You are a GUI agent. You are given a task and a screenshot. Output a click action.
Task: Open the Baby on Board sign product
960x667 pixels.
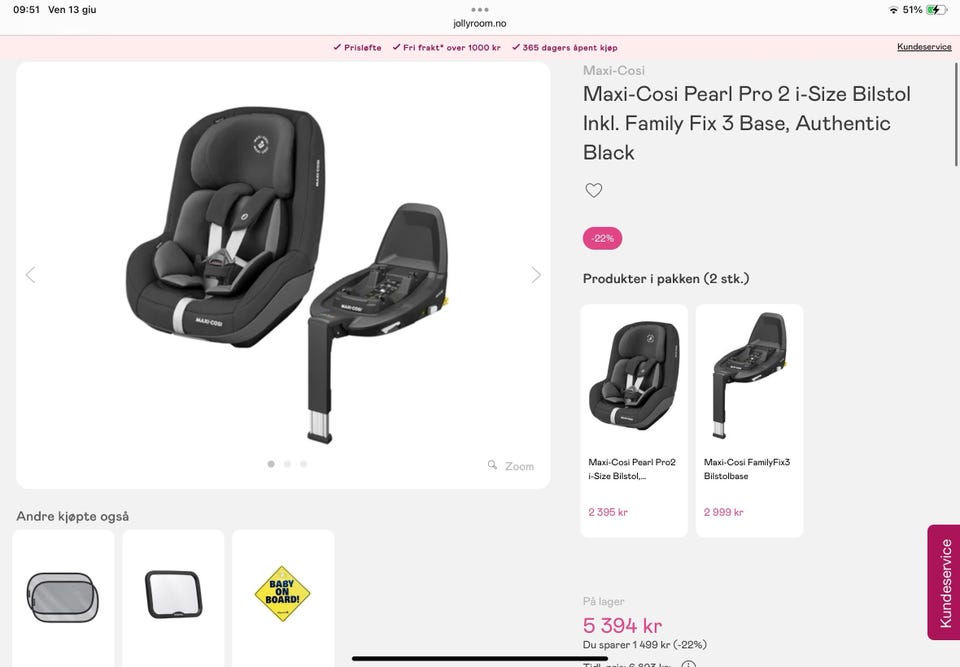tap(283, 598)
